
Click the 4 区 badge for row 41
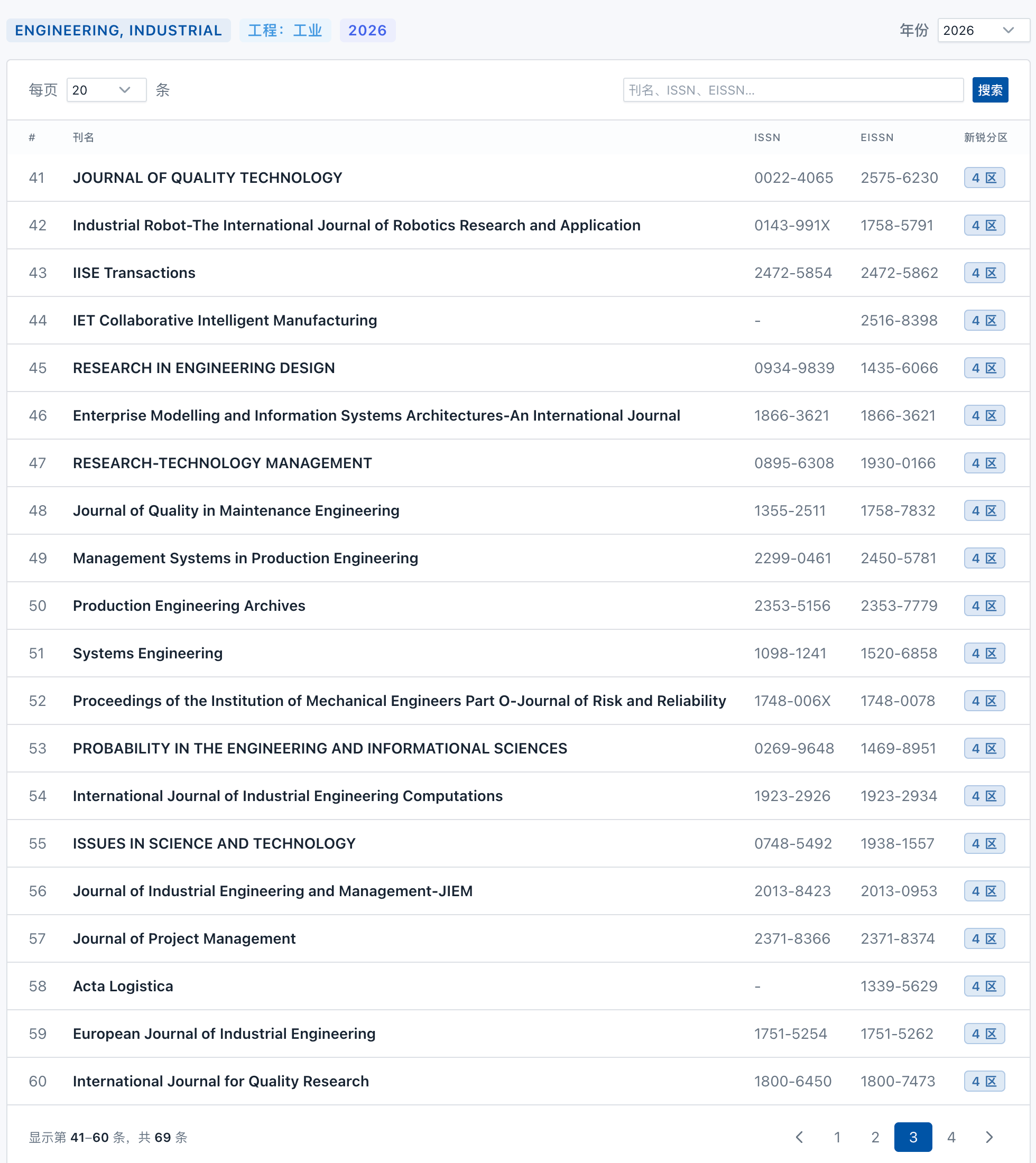[984, 178]
